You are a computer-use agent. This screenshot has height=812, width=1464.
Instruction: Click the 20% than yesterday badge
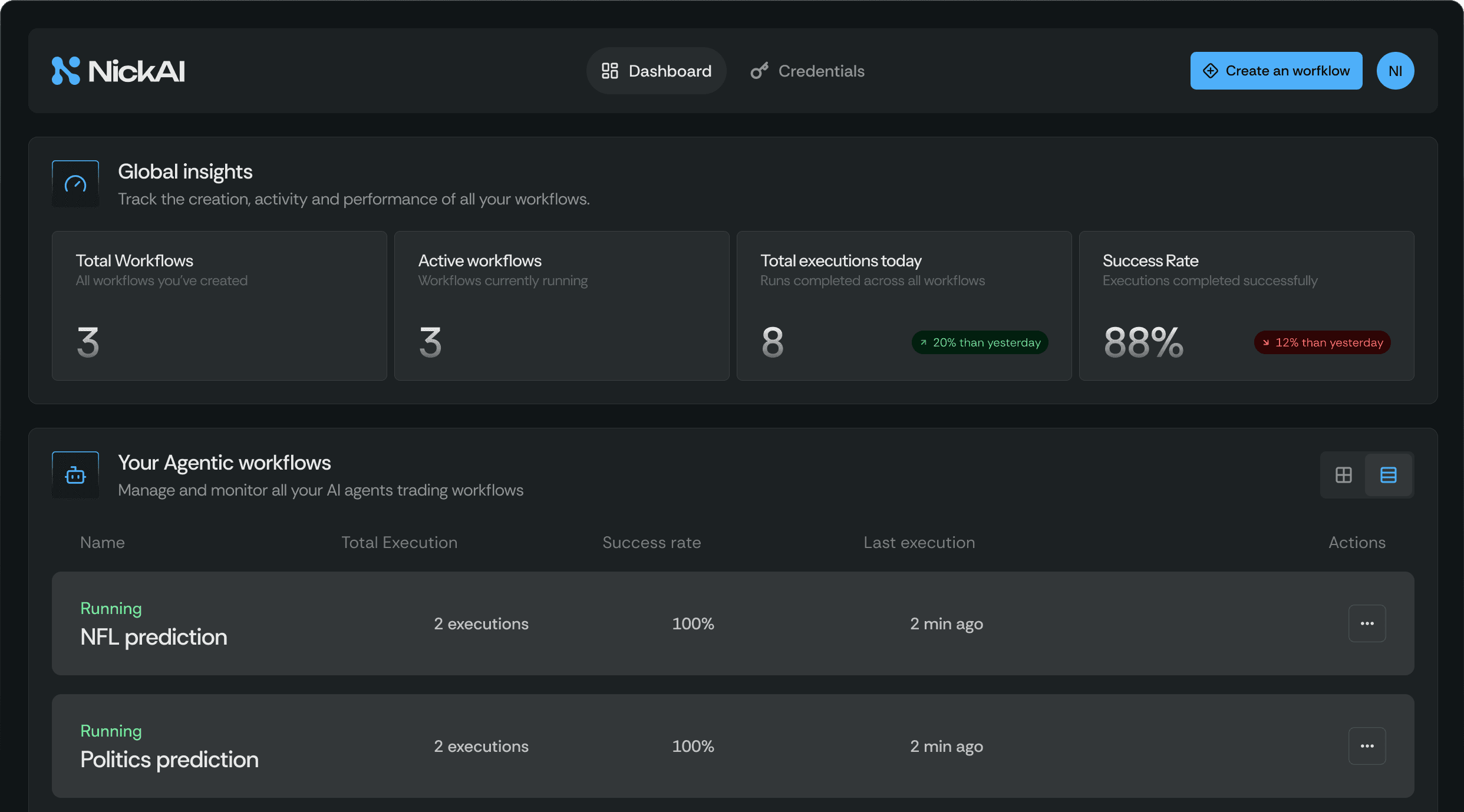click(x=980, y=342)
